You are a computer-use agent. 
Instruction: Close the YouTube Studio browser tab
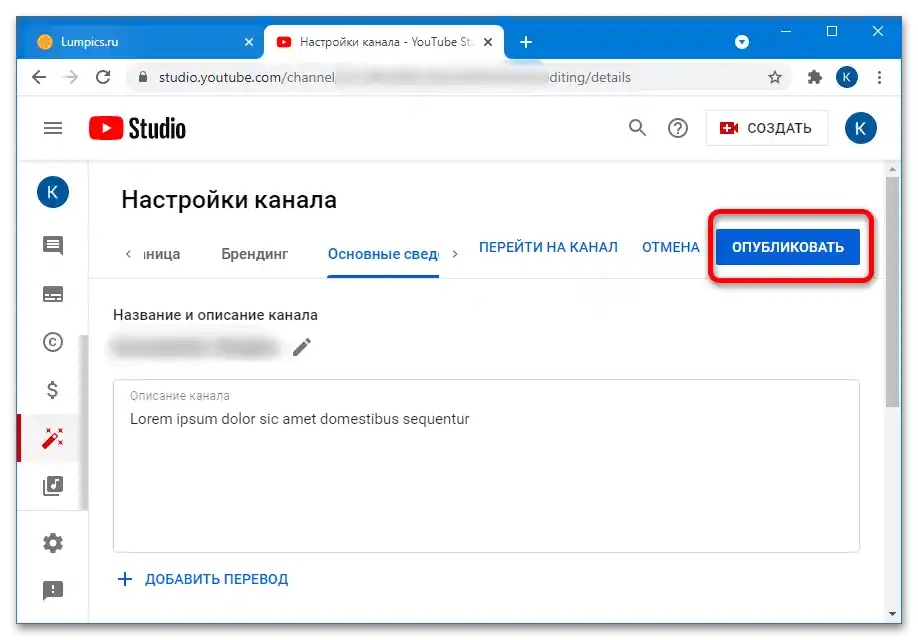click(x=488, y=42)
